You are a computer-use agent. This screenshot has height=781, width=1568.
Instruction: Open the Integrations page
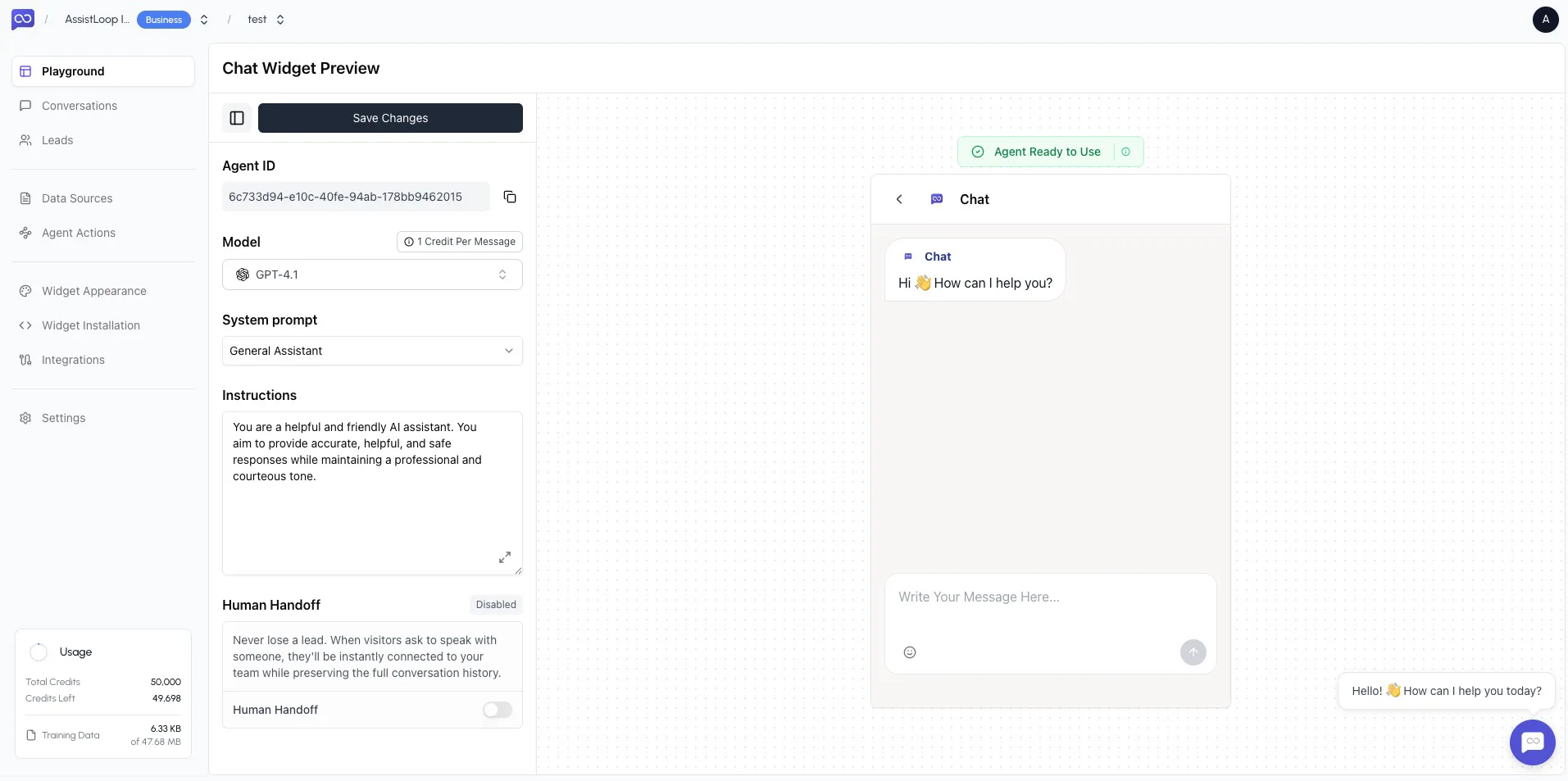(x=103, y=360)
